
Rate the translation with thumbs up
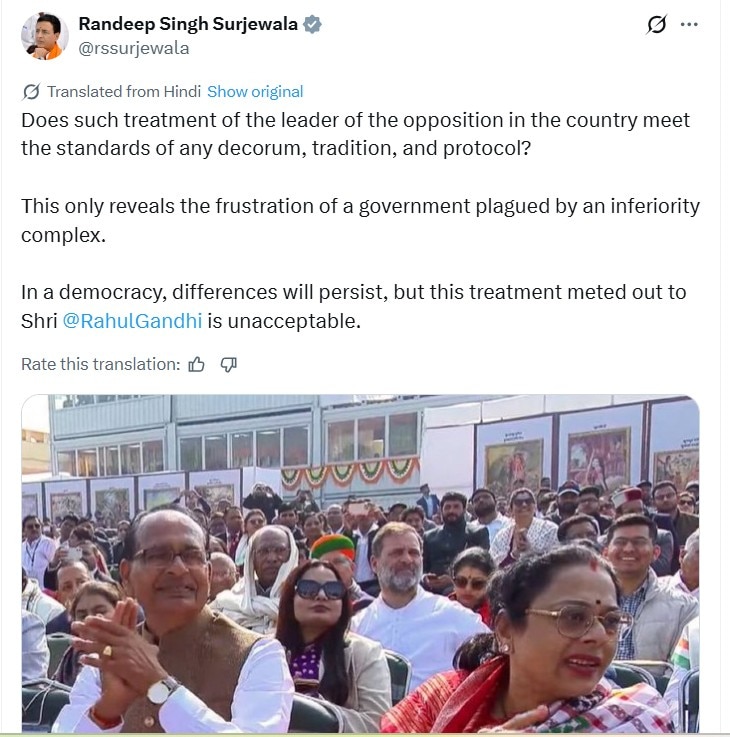coord(196,364)
